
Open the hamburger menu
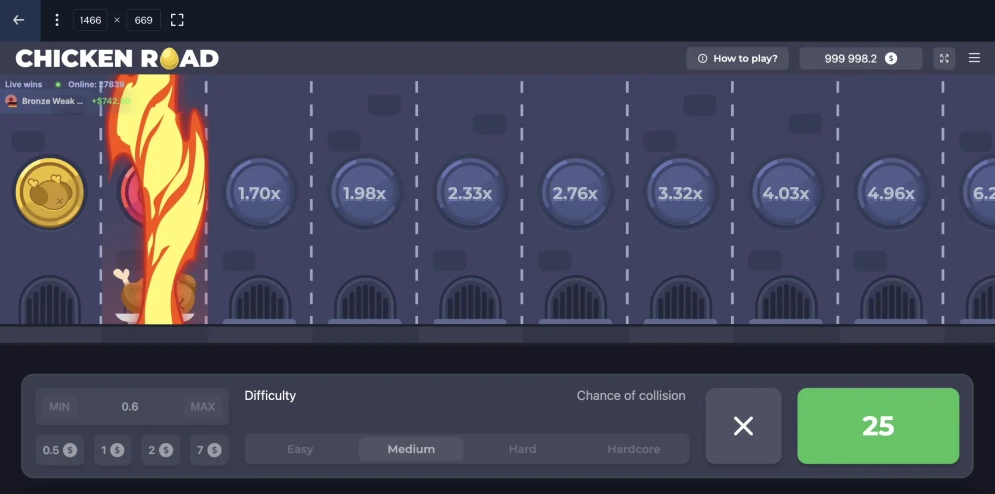(974, 58)
